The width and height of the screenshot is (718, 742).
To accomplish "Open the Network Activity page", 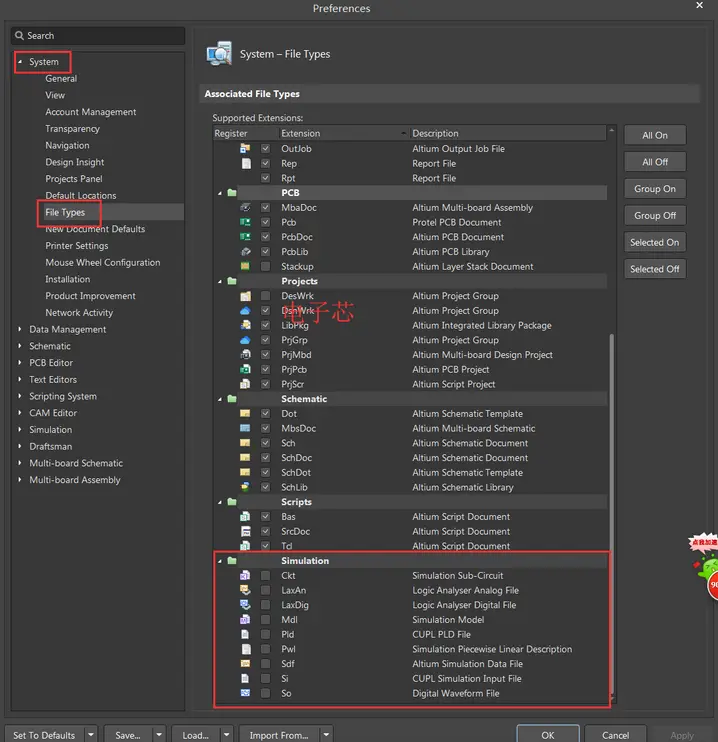I will pos(79,312).
